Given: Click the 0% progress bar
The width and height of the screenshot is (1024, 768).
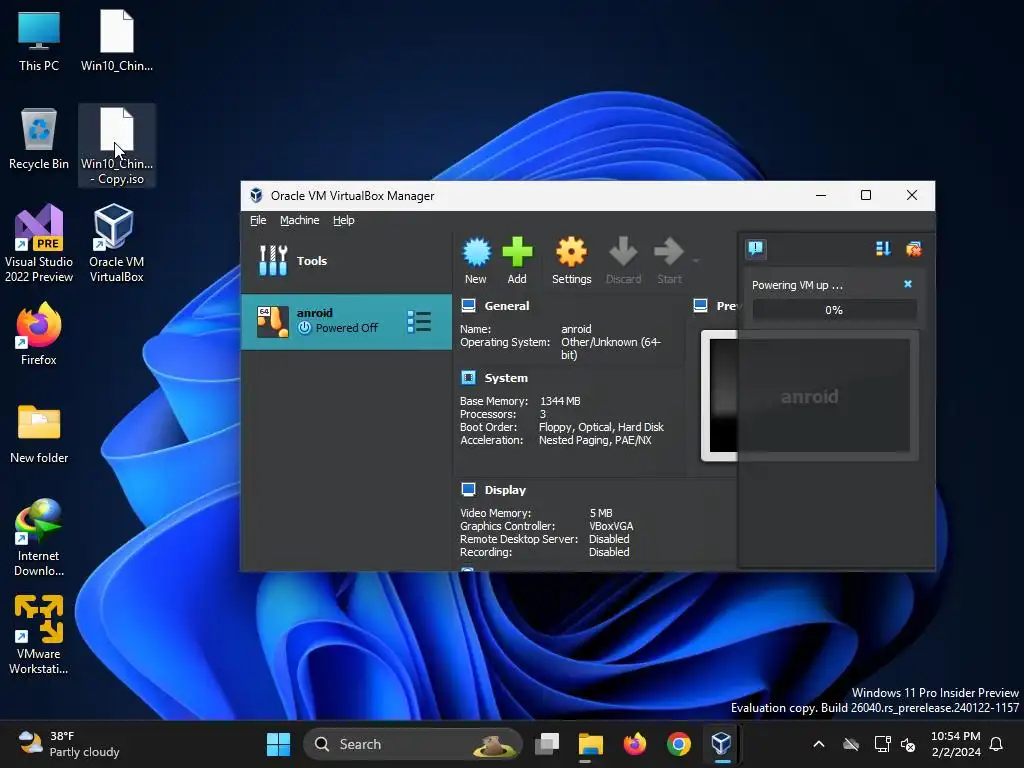Looking at the screenshot, I should click(x=834, y=310).
